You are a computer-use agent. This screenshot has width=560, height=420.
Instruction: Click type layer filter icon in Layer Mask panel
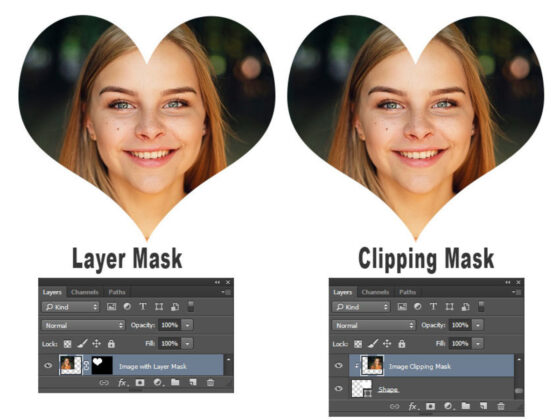coord(142,306)
